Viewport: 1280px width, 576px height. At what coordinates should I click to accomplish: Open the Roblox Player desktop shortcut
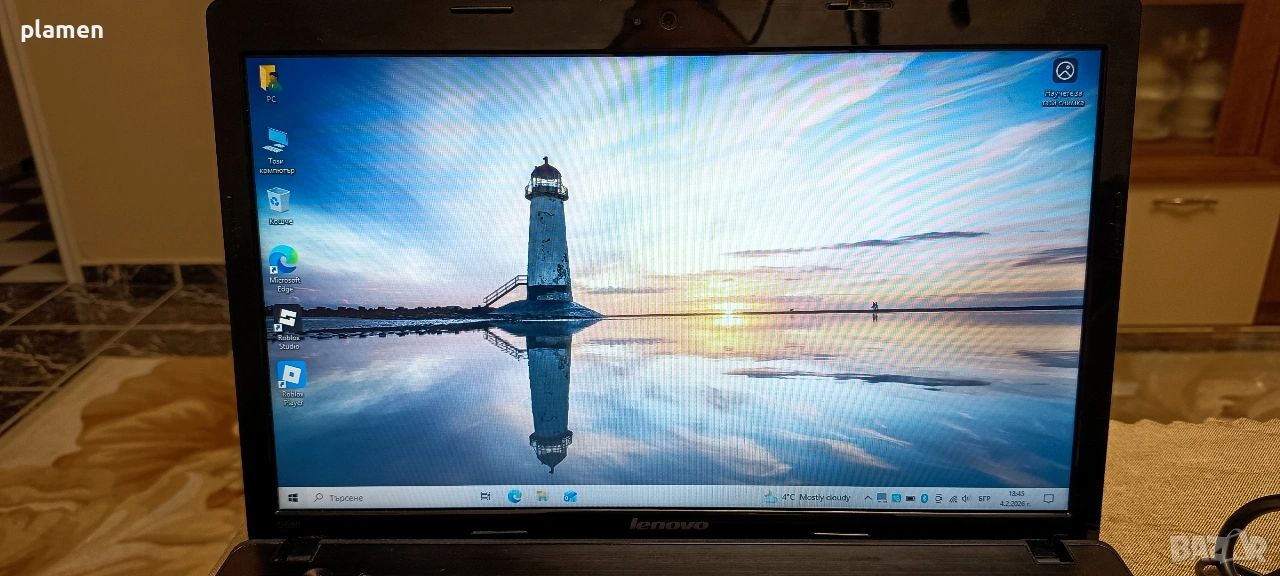[x=291, y=375]
